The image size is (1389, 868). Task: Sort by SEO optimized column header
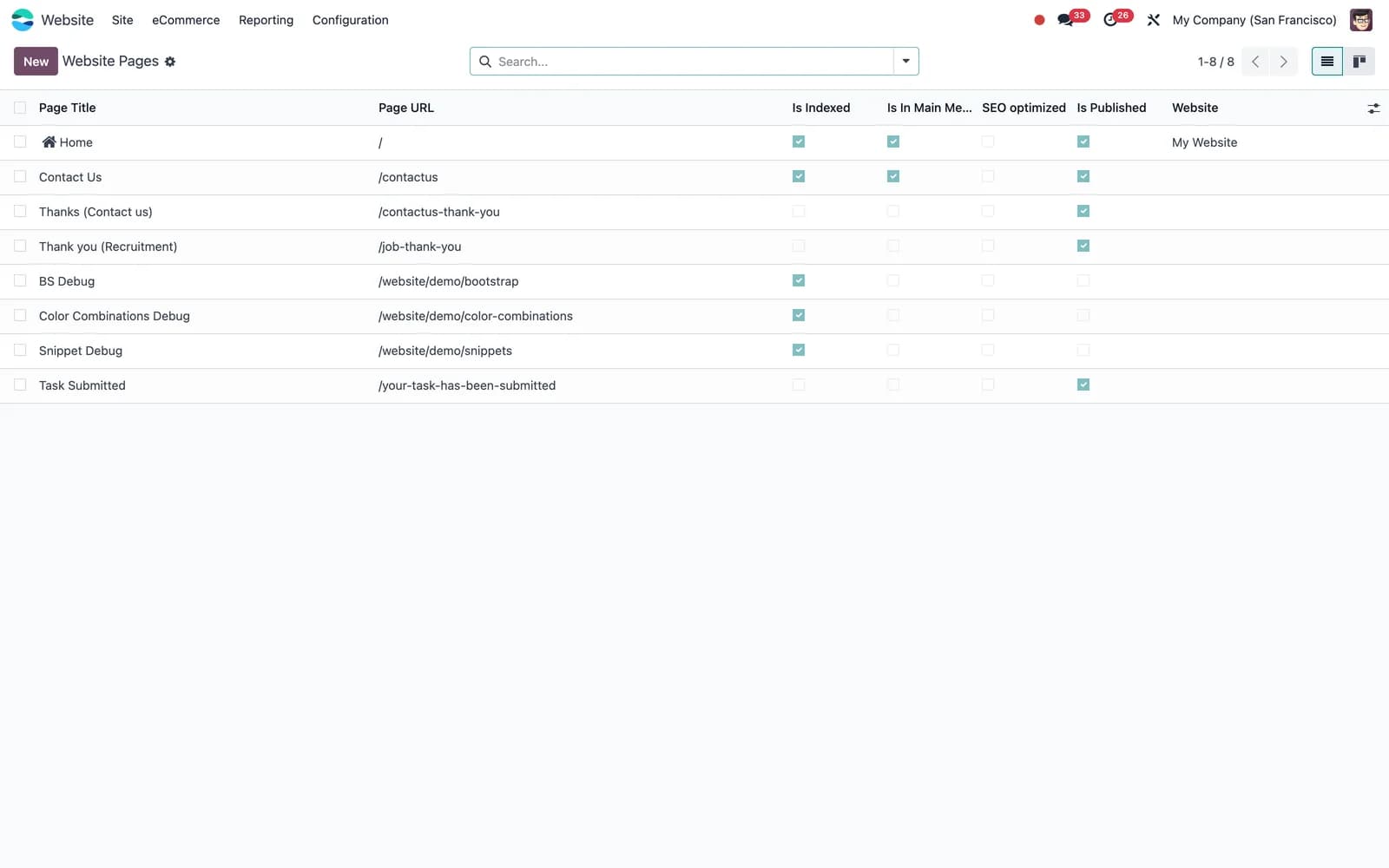pos(1024,108)
